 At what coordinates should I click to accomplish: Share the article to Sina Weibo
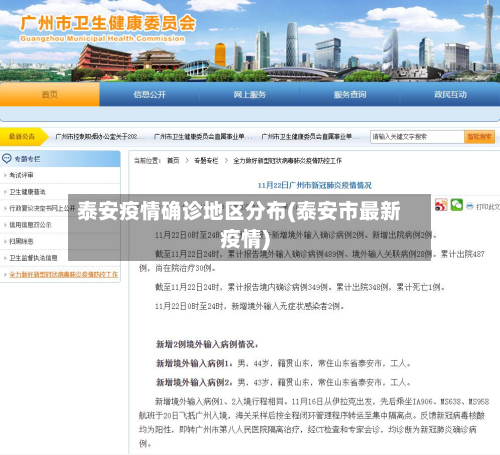[x=441, y=205]
